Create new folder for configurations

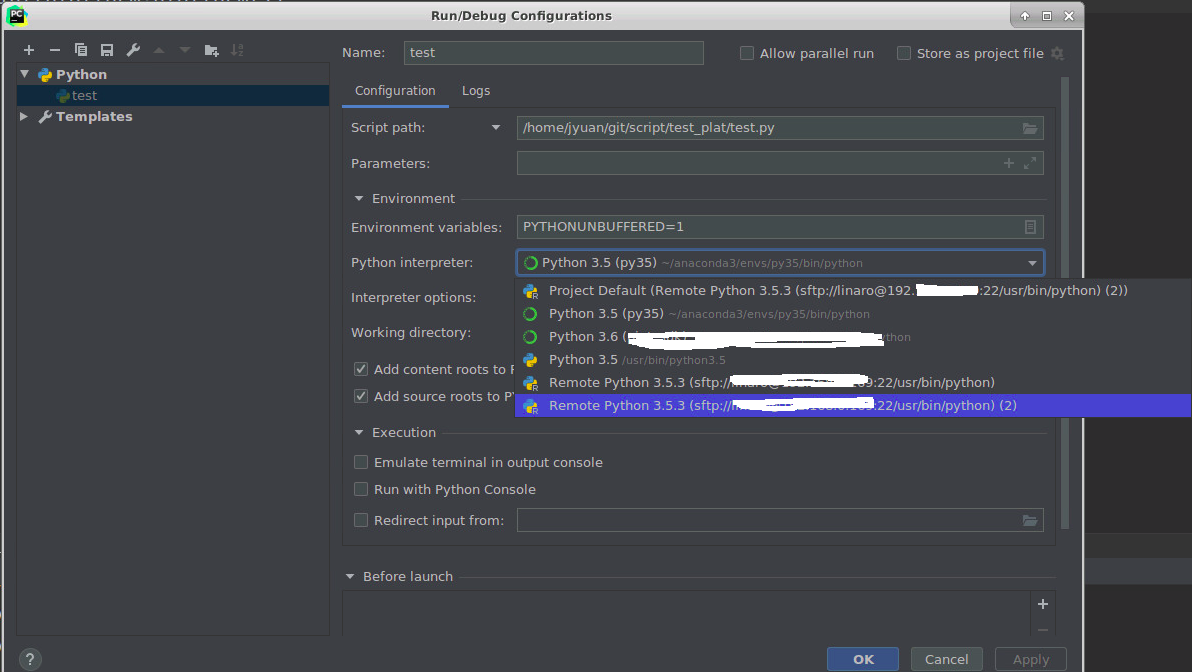211,50
